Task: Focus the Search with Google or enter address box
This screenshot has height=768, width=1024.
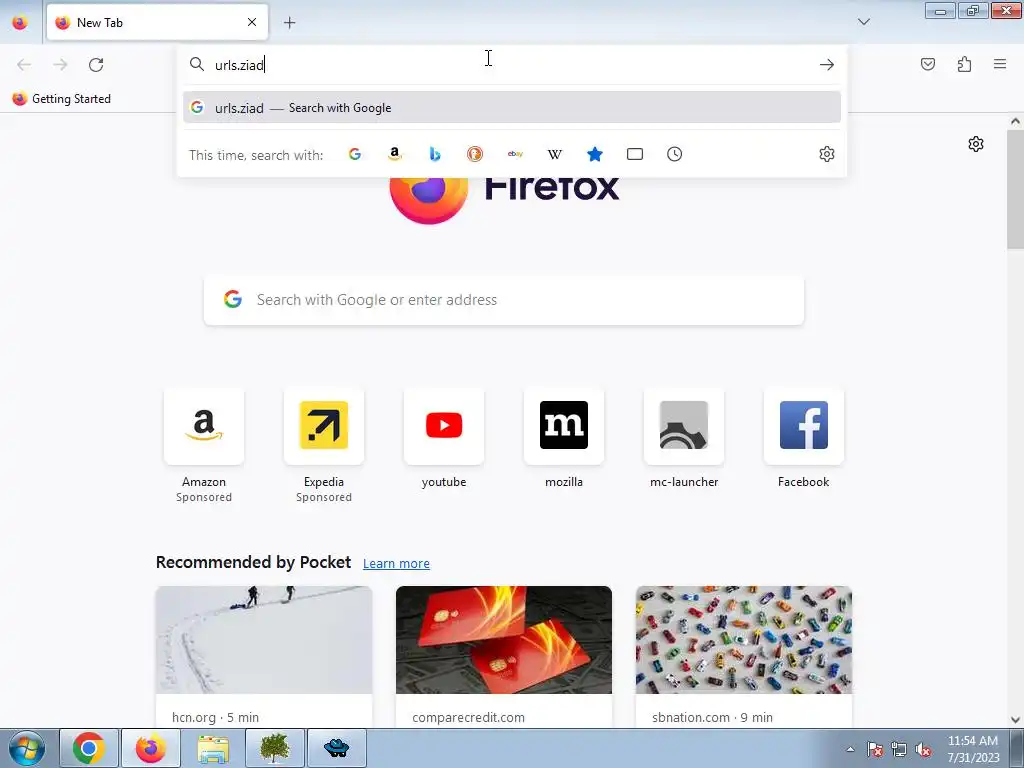Action: pos(504,300)
